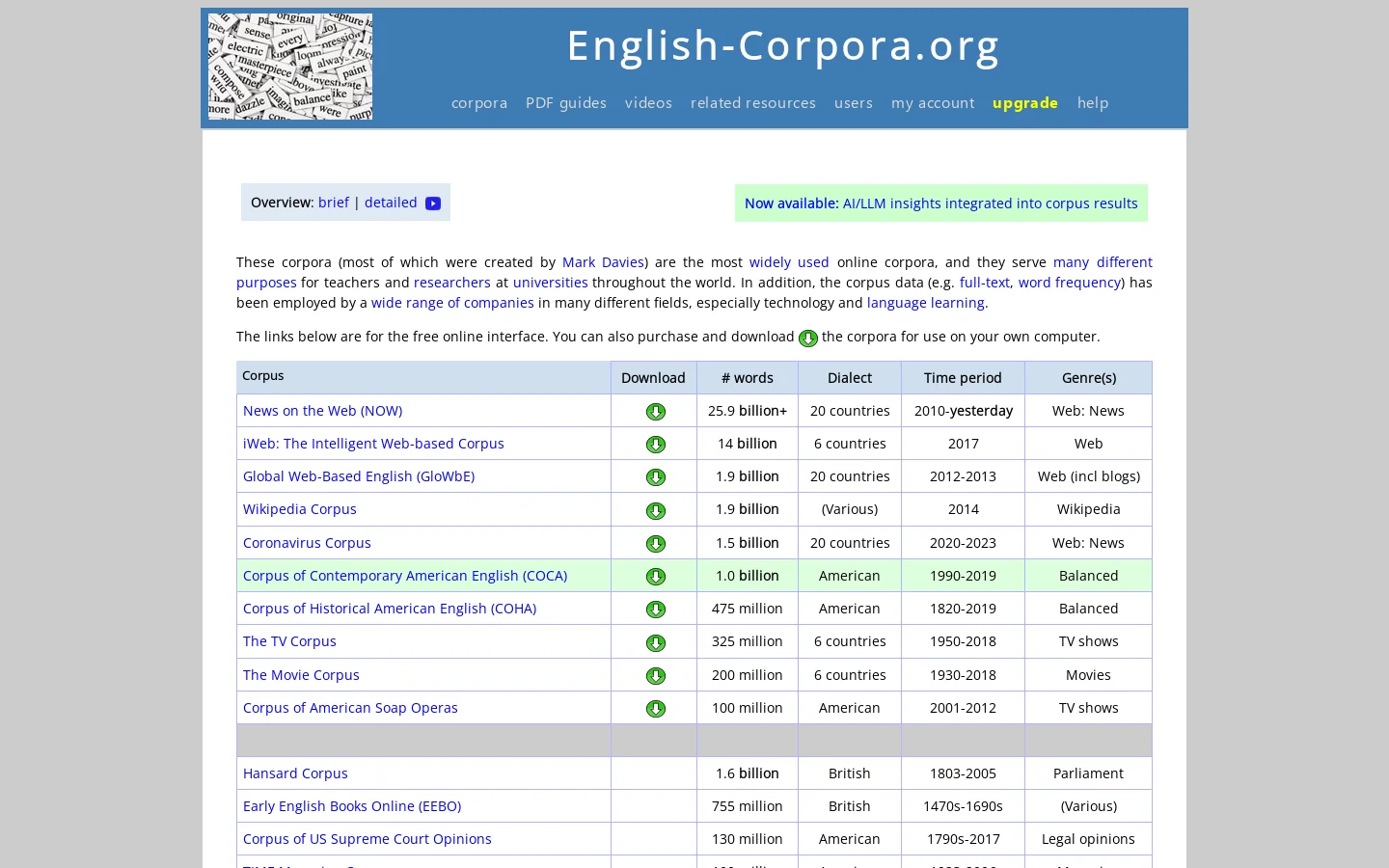Screen dimensions: 1389x868
Task: Click the yellow upgrade link
Action: pos(1025,103)
